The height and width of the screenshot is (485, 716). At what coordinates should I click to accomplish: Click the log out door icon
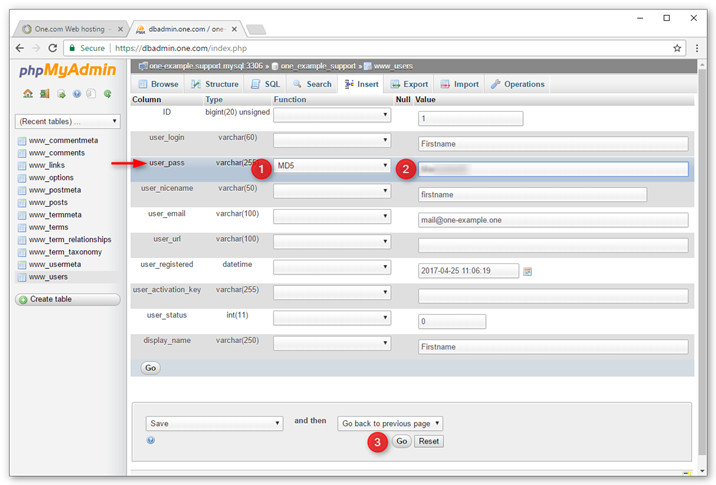(x=45, y=94)
